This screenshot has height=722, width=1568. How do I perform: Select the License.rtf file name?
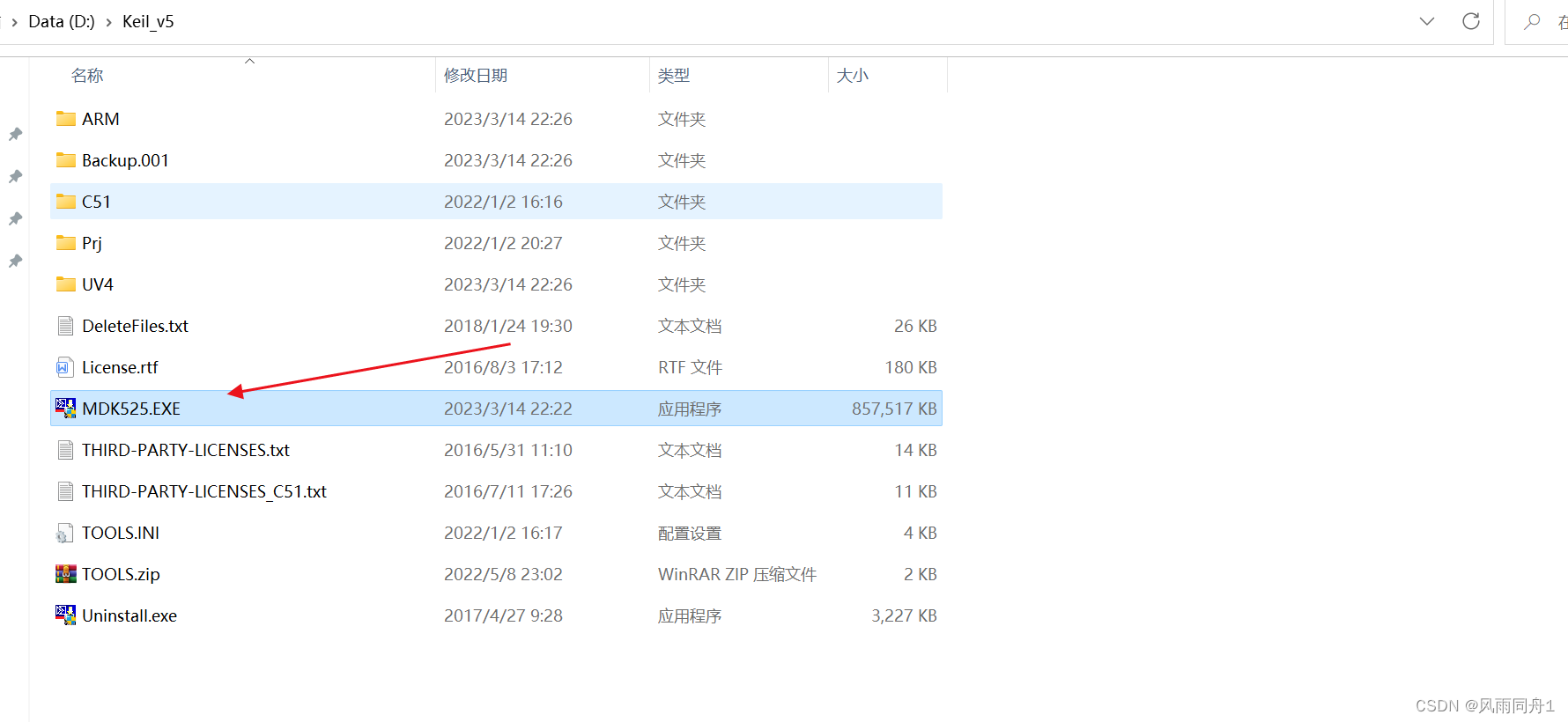pyautogui.click(x=120, y=367)
